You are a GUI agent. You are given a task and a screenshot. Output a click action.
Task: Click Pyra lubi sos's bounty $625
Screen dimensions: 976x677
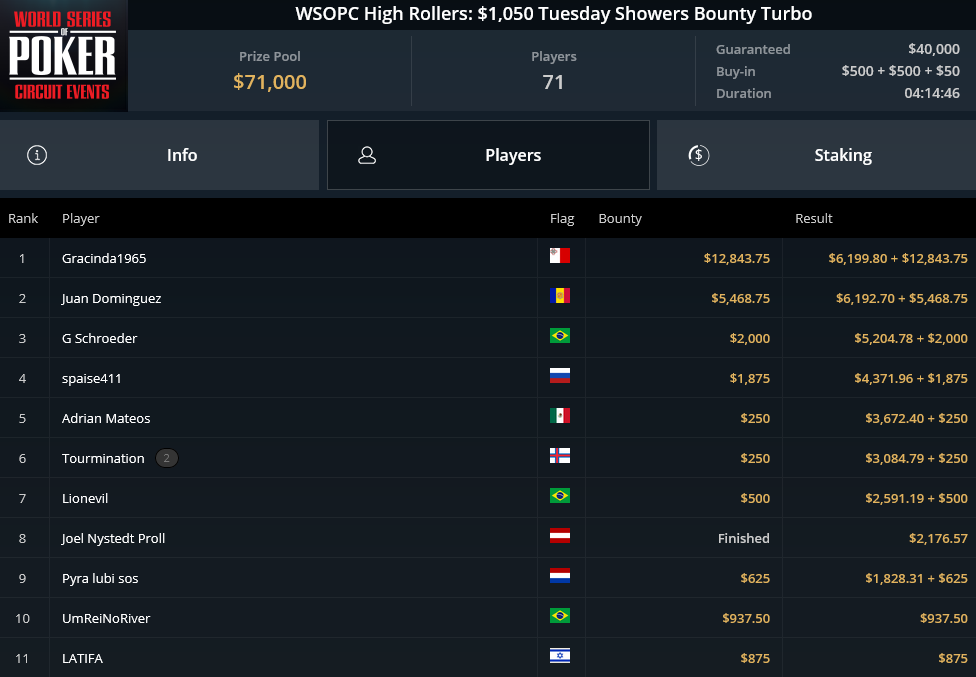(x=755, y=578)
